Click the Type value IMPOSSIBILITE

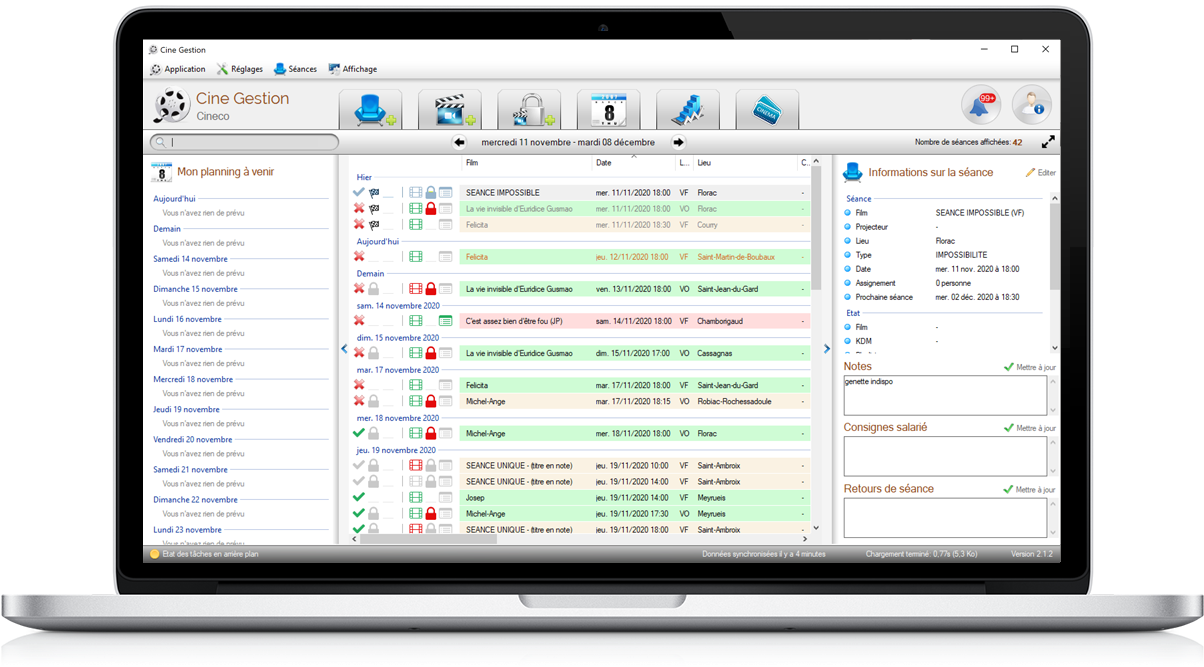962,255
